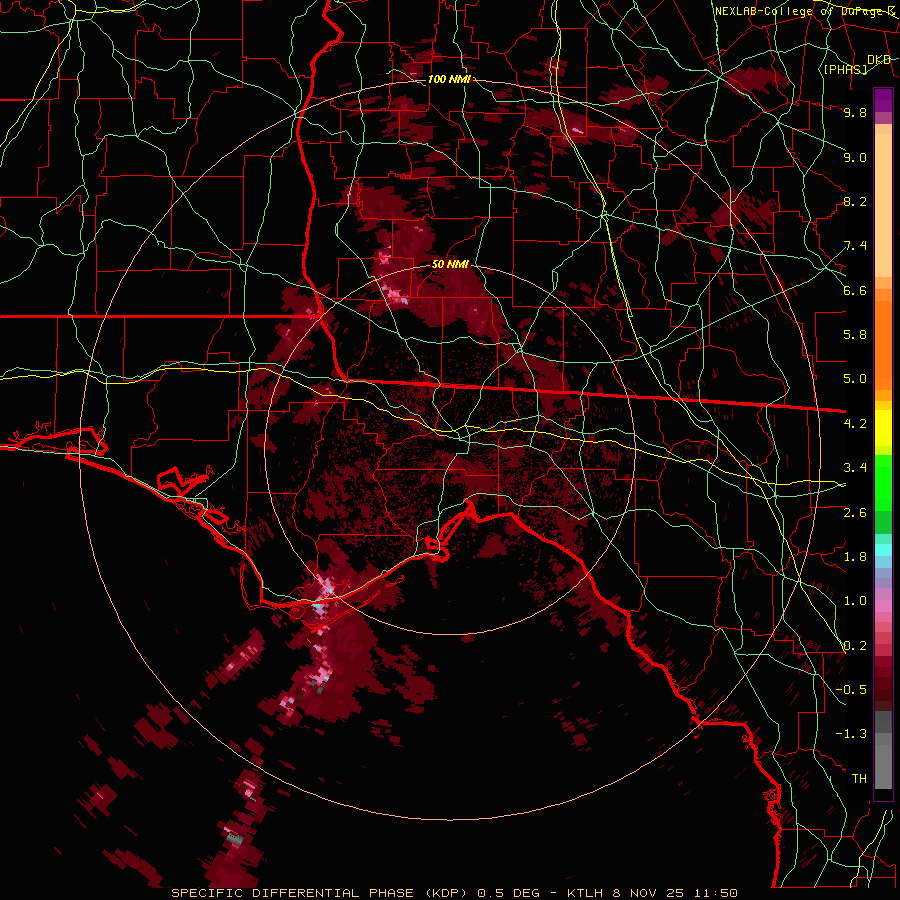Viewport: 900px width, 900px height.
Task: Click the 50 NMI range ring label
Action: [450, 264]
